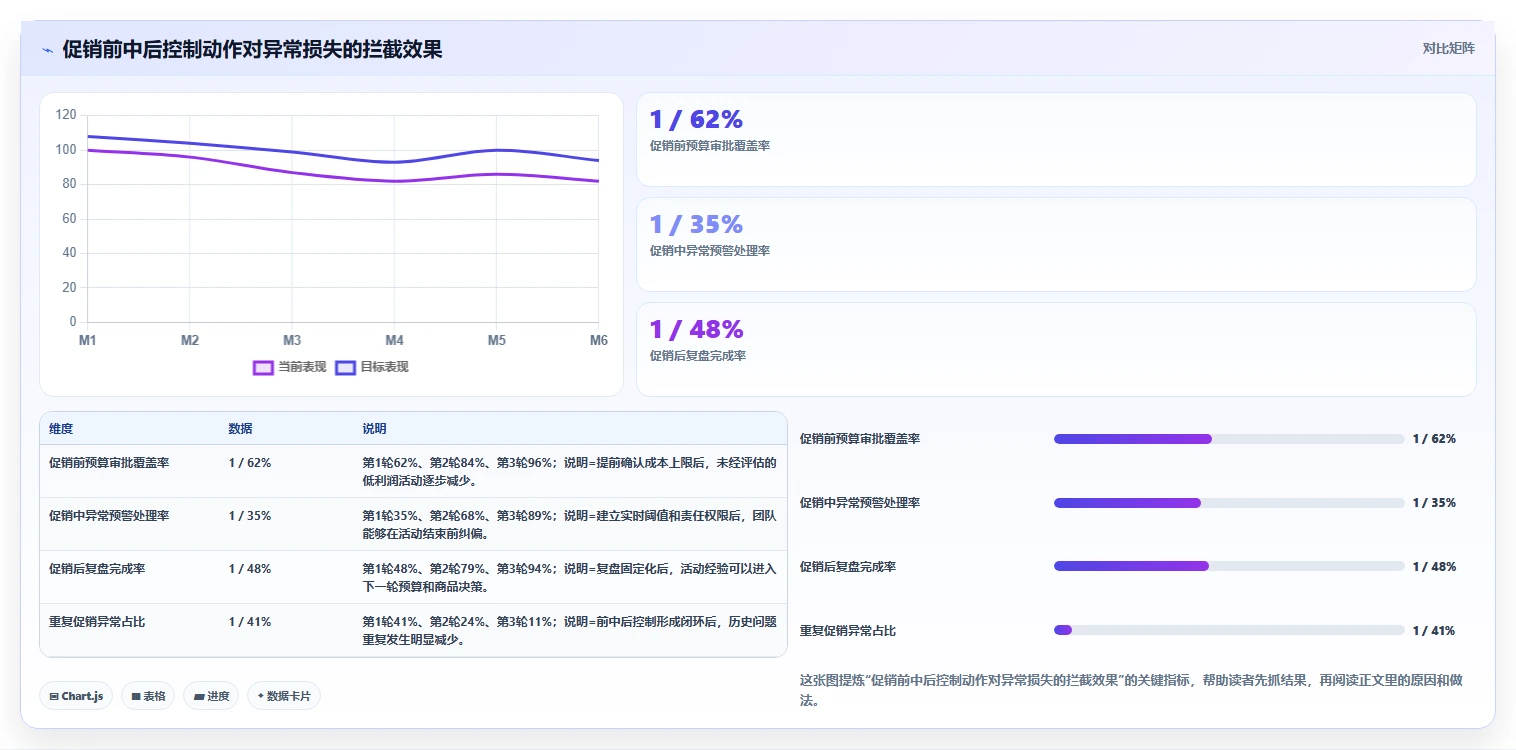Toggle 目标表现 legend series

coord(372,367)
